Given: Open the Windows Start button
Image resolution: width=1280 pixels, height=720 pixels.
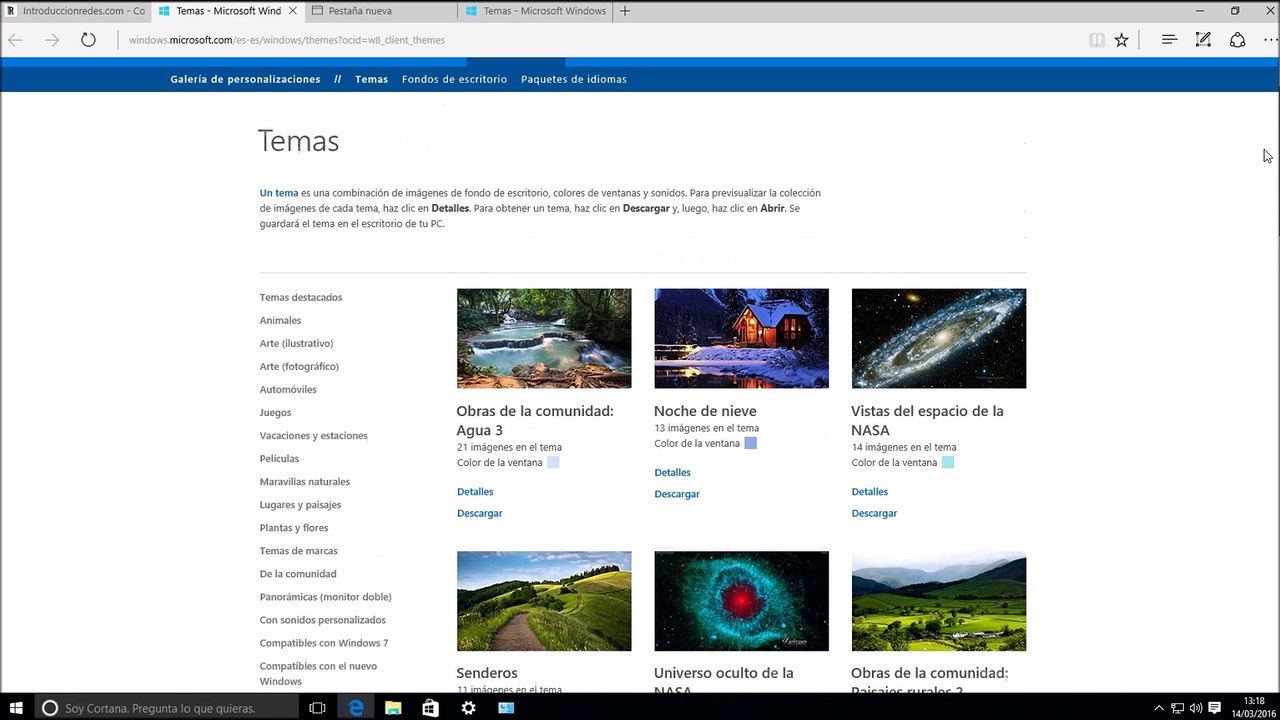Looking at the screenshot, I should coord(16,708).
